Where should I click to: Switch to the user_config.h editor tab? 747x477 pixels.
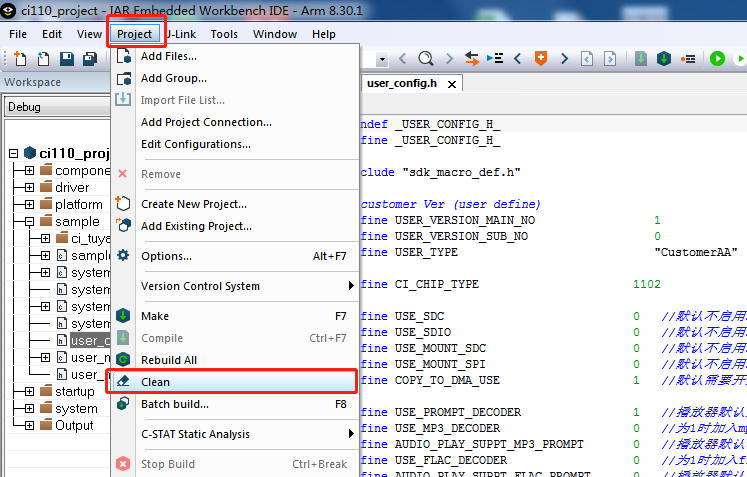[402, 83]
